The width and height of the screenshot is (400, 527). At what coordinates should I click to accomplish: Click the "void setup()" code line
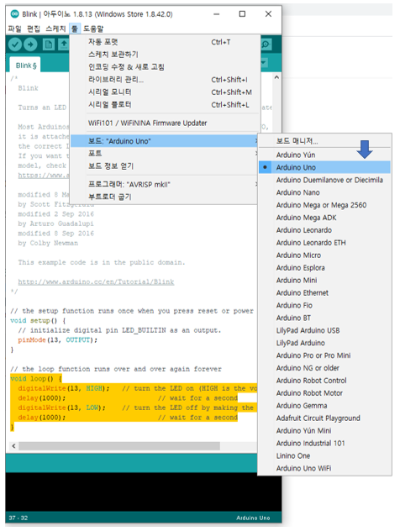[38, 321]
